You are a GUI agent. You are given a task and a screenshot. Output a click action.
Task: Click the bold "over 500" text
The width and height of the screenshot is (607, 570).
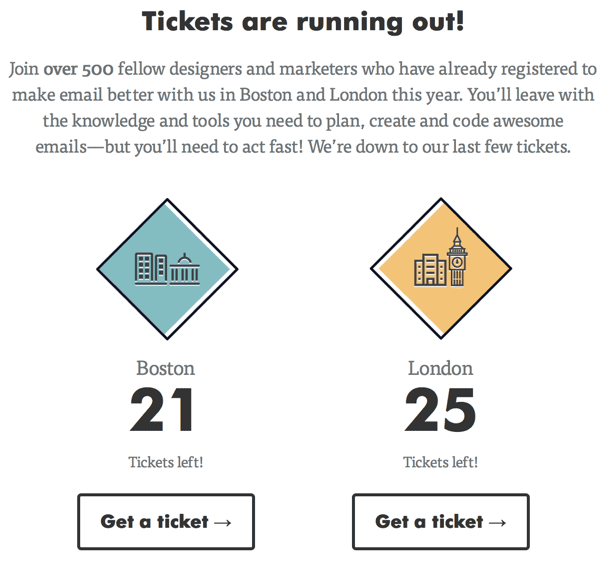tap(77, 71)
